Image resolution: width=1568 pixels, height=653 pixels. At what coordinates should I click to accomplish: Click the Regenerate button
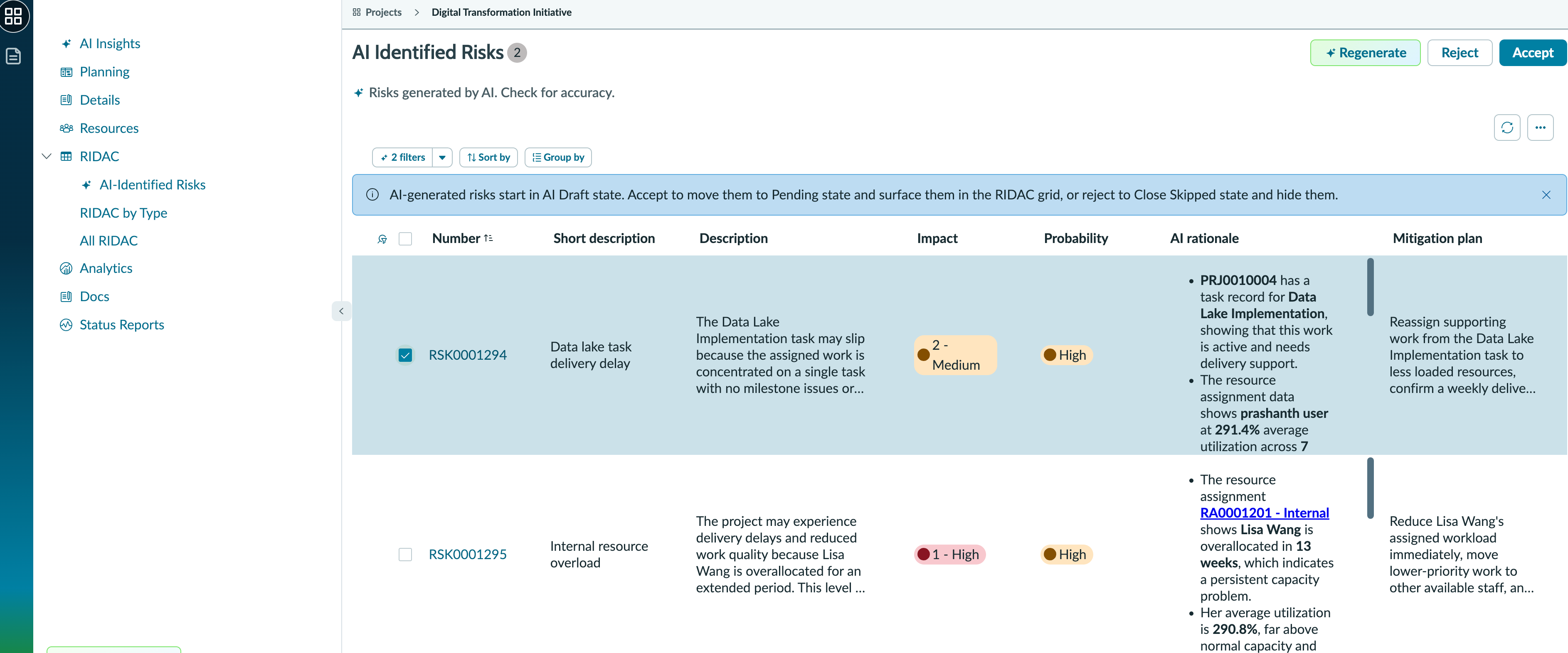[1365, 53]
